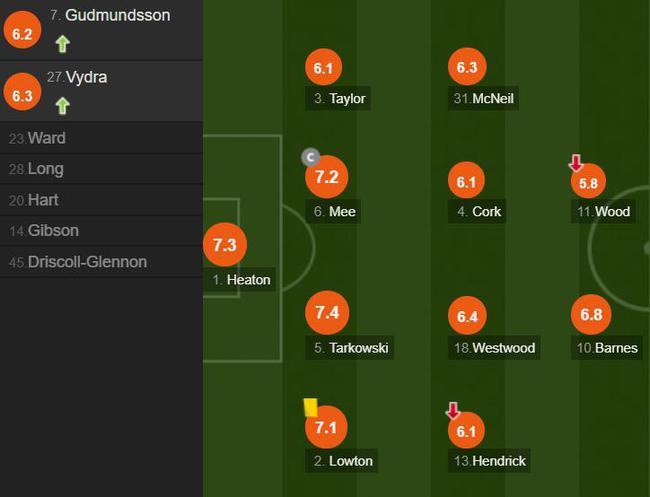Click Lowton's yellow card icon

click(x=310, y=407)
